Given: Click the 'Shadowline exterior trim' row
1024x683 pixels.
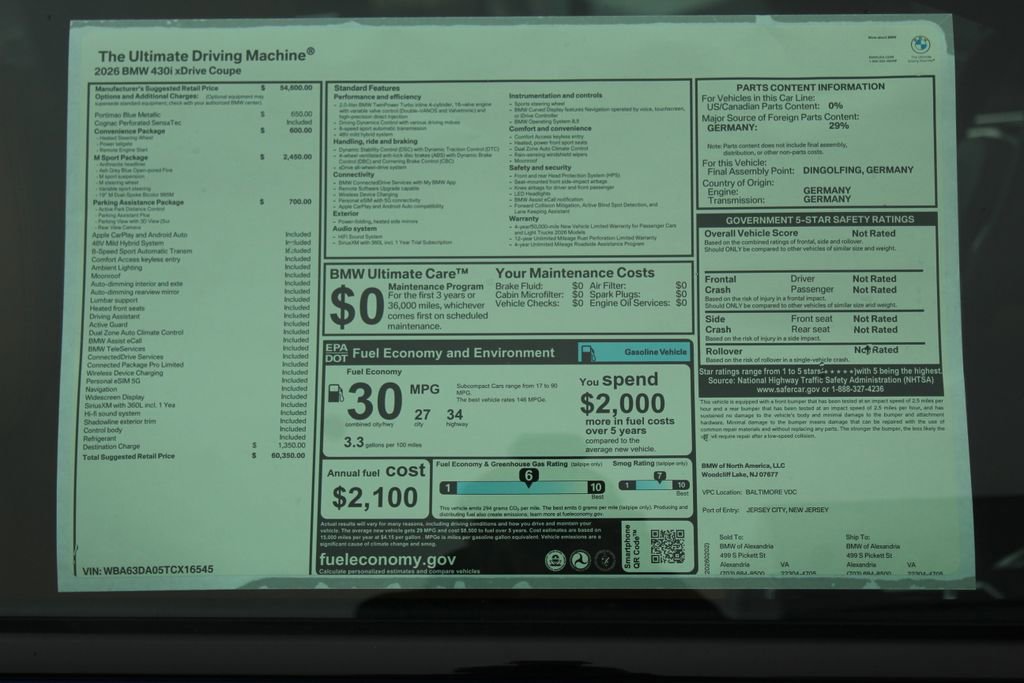Looking at the screenshot, I should 195,422.
